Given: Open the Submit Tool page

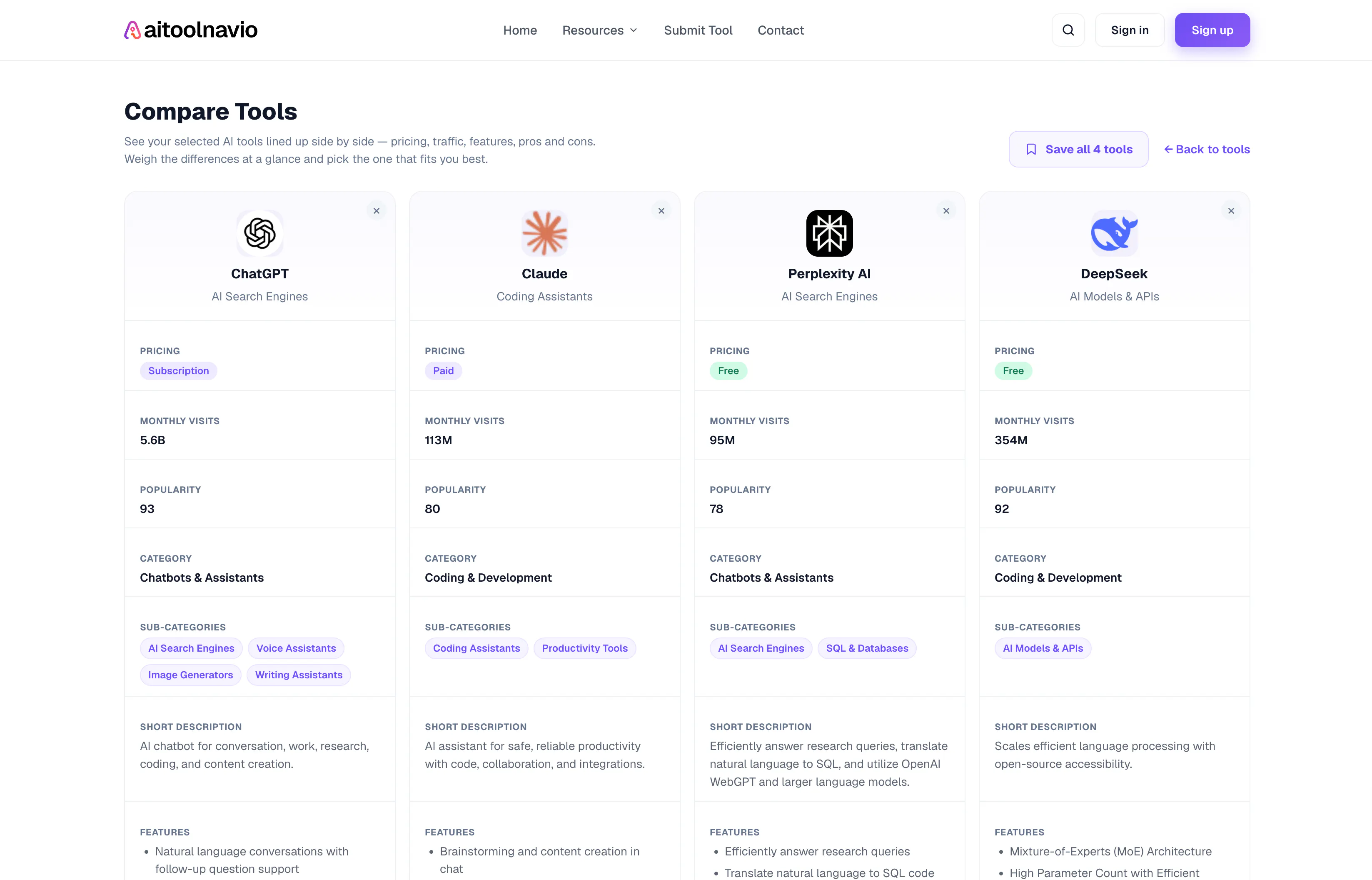Looking at the screenshot, I should 698,30.
